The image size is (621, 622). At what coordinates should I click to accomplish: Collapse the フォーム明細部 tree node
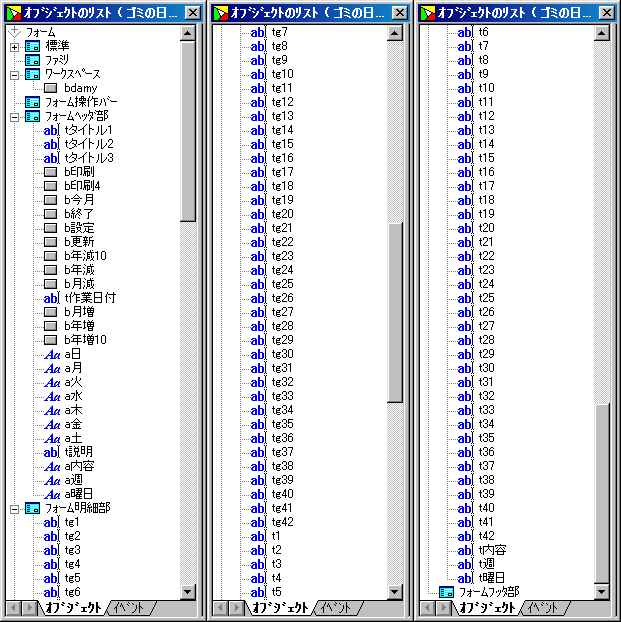14,509
